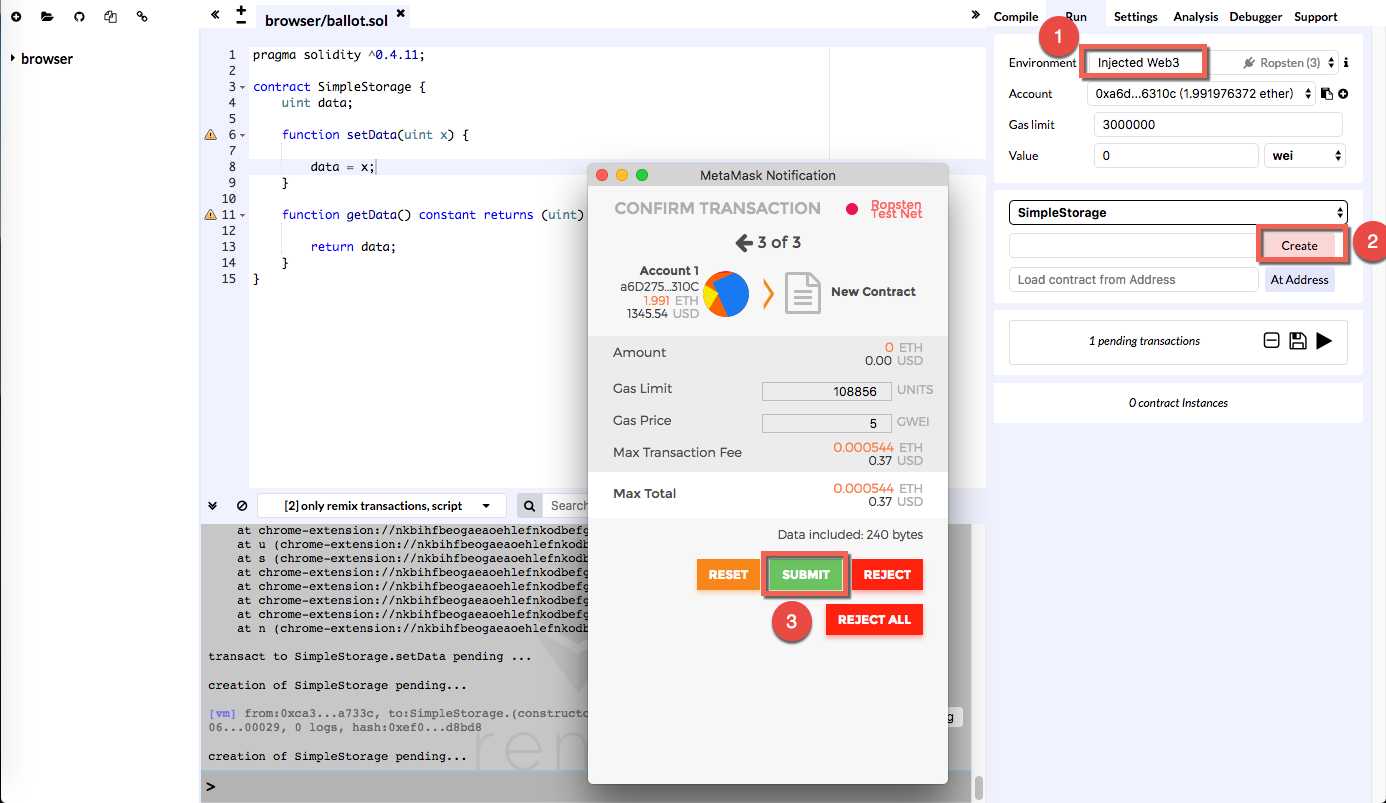Collapse the terminal with the double-down chevron
The image size is (1386, 803).
pyautogui.click(x=213, y=506)
